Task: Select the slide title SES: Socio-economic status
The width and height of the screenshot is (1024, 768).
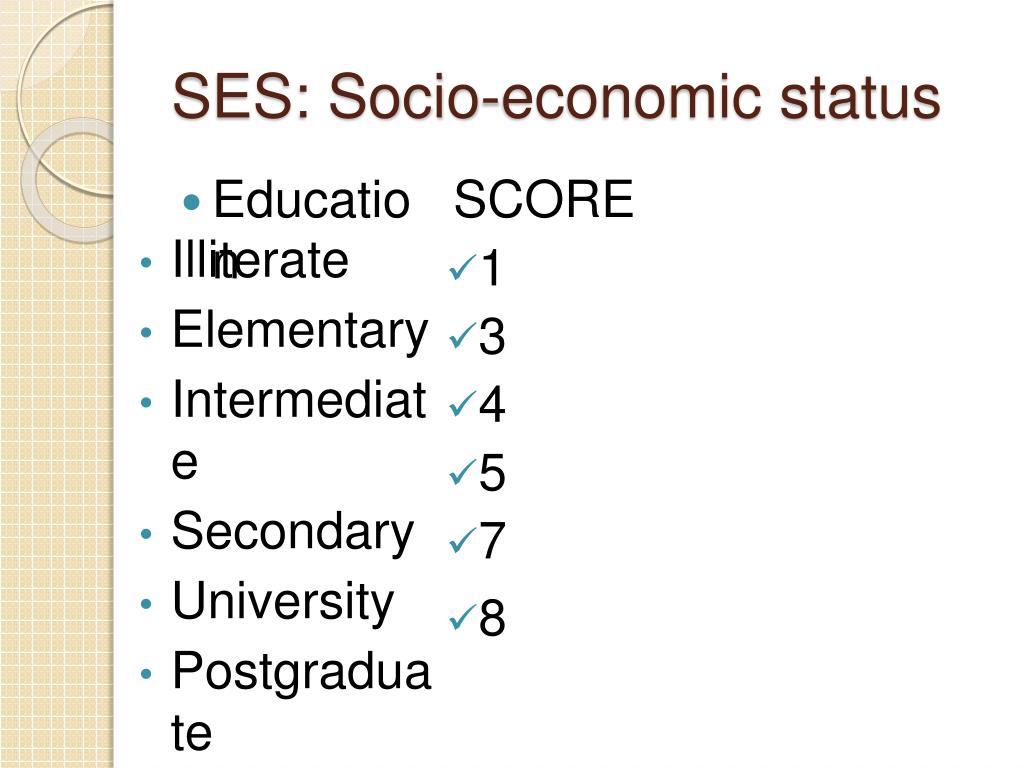Action: pyautogui.click(x=556, y=97)
